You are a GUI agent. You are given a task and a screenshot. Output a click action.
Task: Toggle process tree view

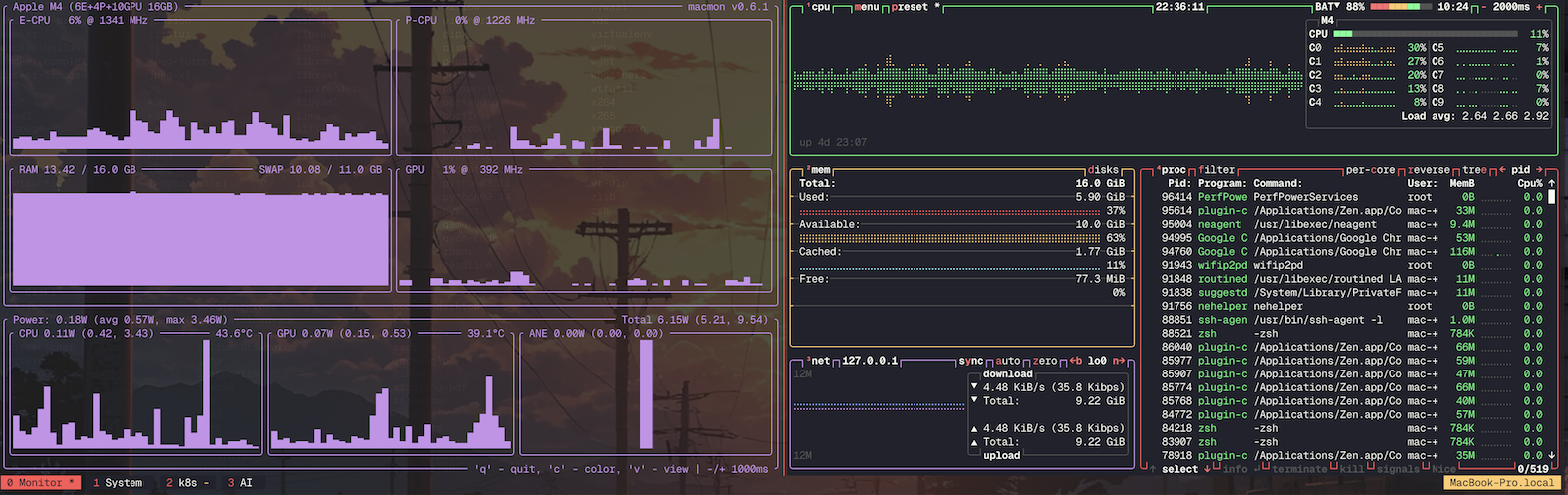1474,170
